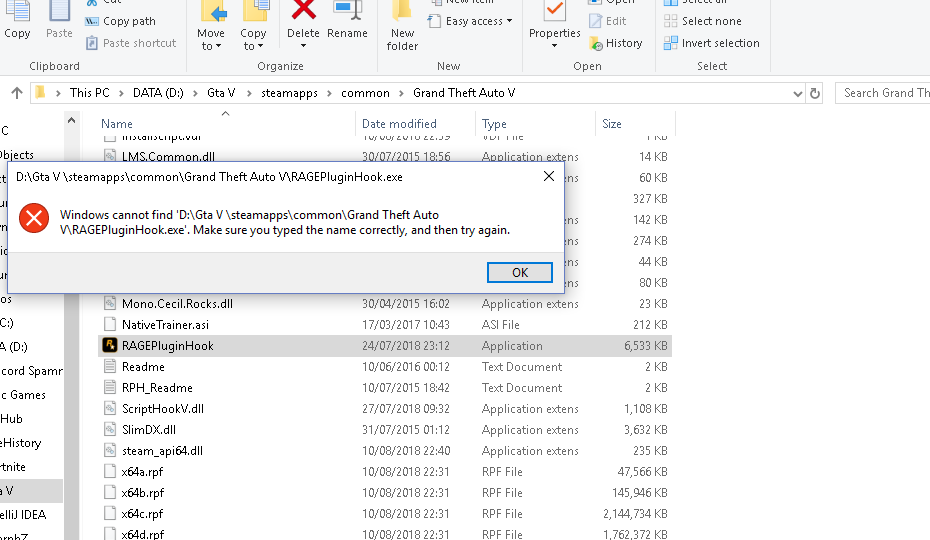The image size is (930, 540).
Task: Click Grand Theft Auto V breadcrumb segment
Action: tap(464, 93)
